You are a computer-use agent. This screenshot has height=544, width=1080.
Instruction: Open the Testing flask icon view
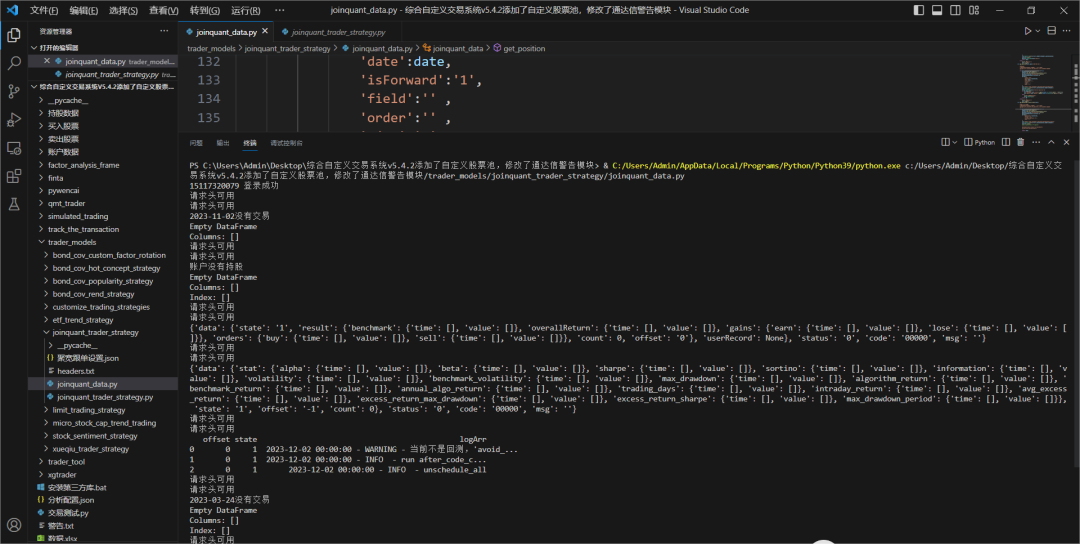14,204
